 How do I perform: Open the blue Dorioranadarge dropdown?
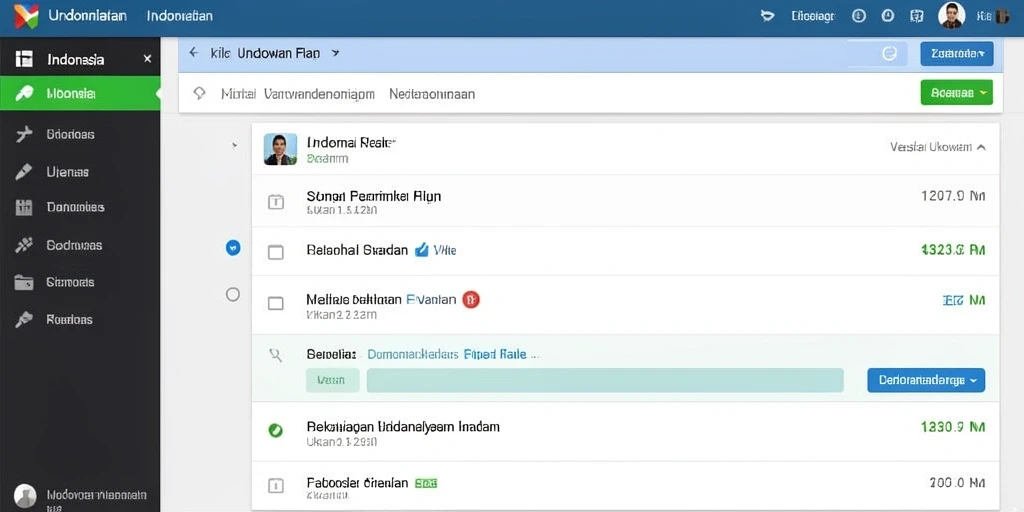click(x=926, y=380)
